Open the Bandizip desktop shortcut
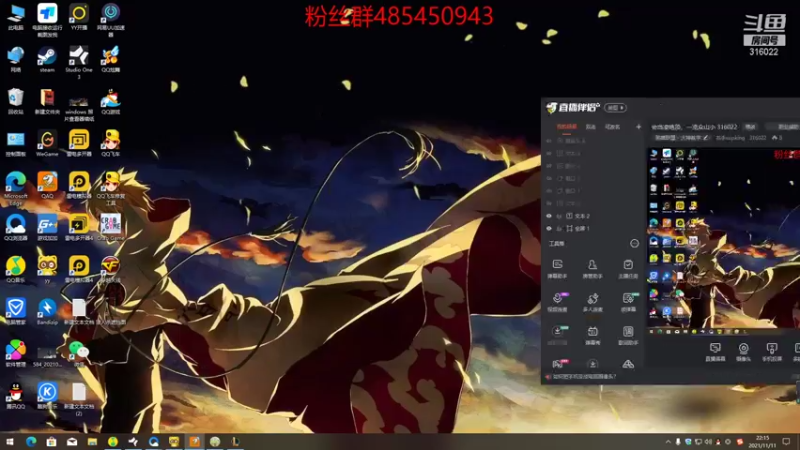Viewport: 800px width, 450px height. [x=47, y=311]
